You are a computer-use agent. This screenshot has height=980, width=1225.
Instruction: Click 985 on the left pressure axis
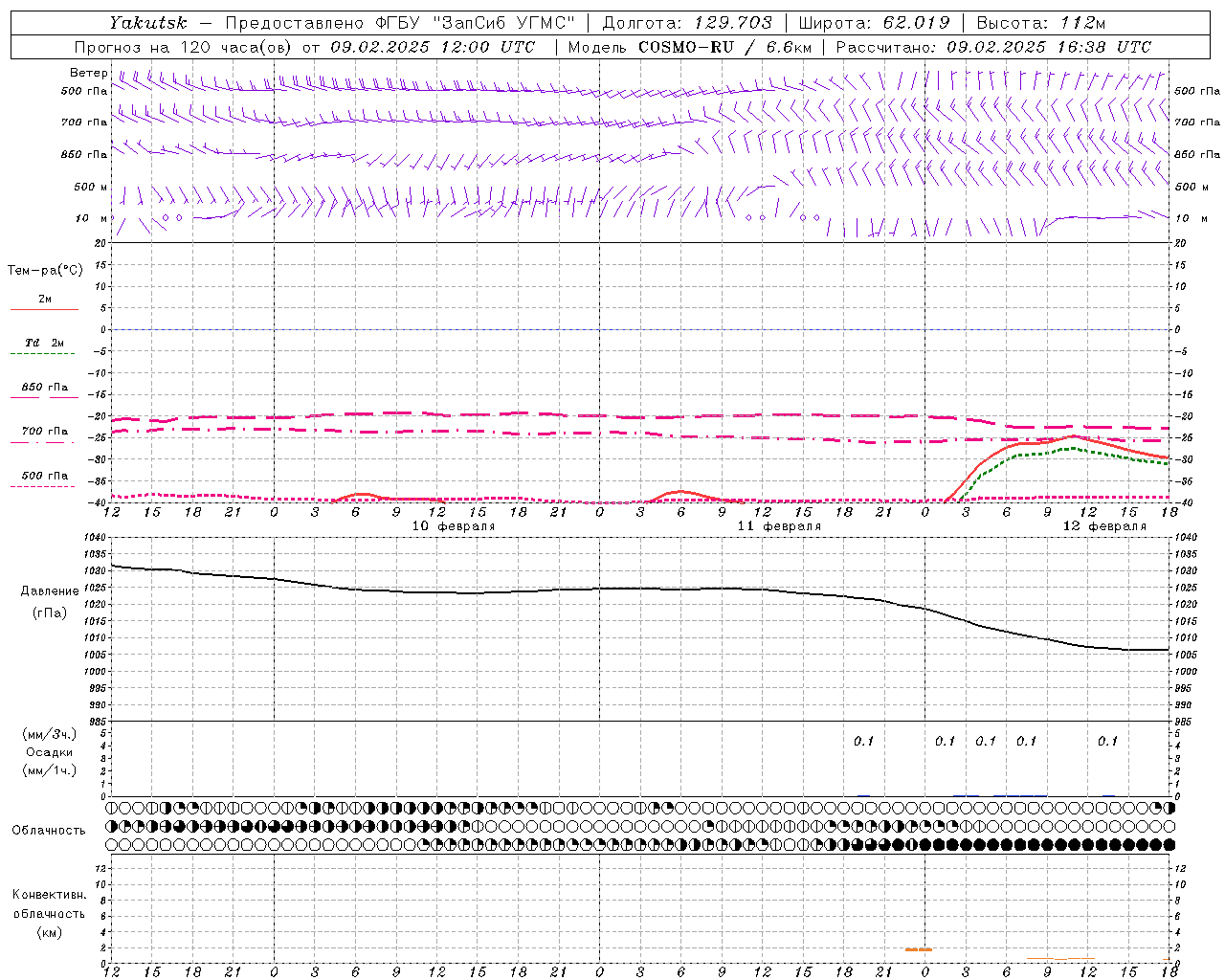[x=96, y=721]
